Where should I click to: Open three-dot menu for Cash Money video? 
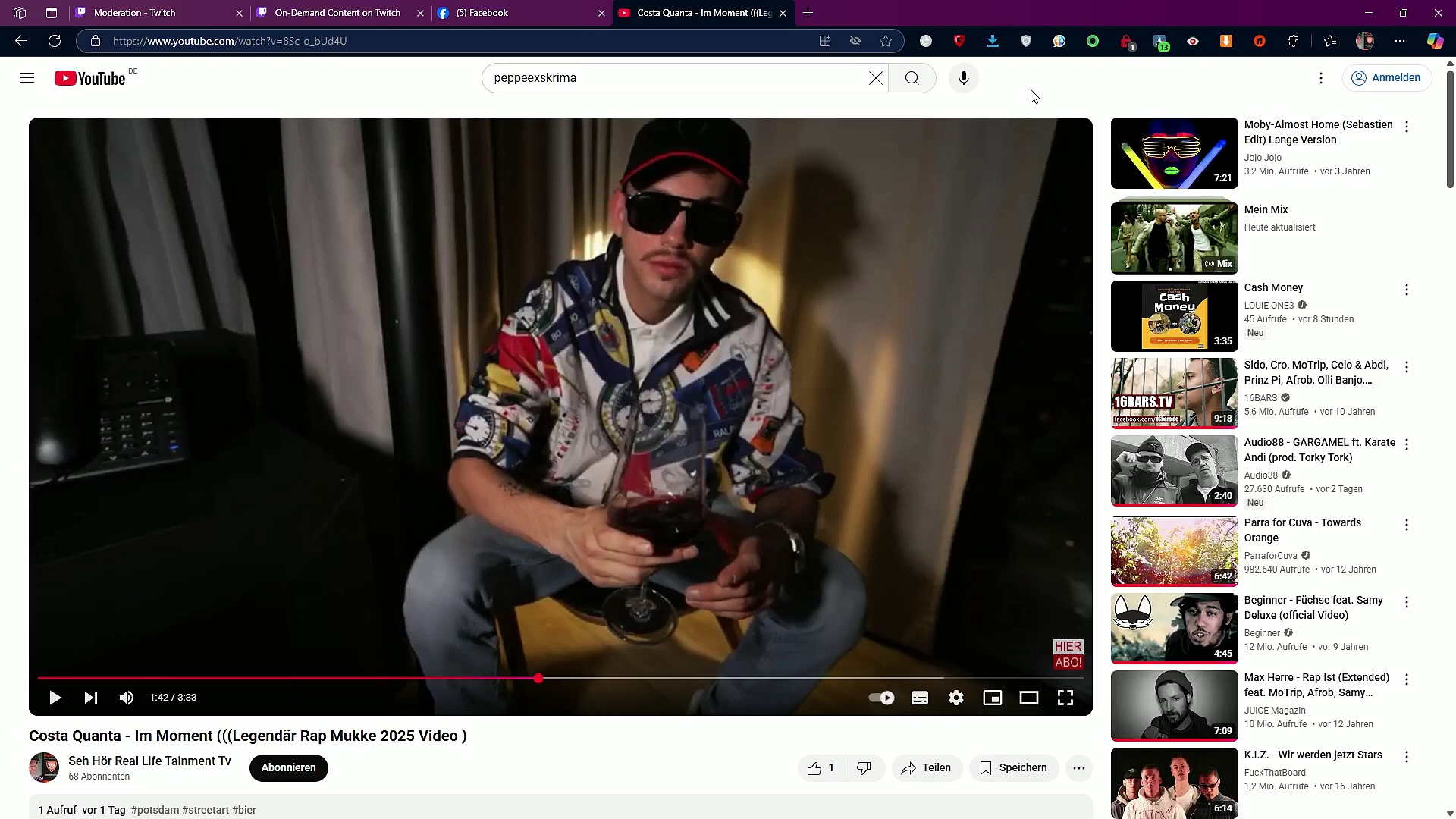(x=1407, y=290)
